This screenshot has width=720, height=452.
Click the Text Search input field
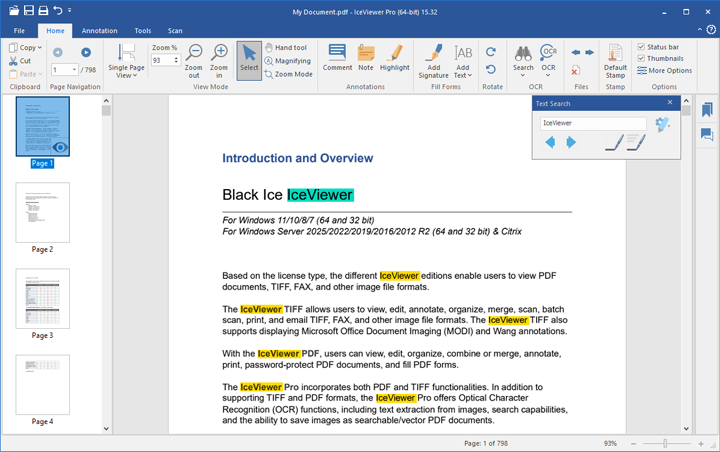(x=593, y=123)
